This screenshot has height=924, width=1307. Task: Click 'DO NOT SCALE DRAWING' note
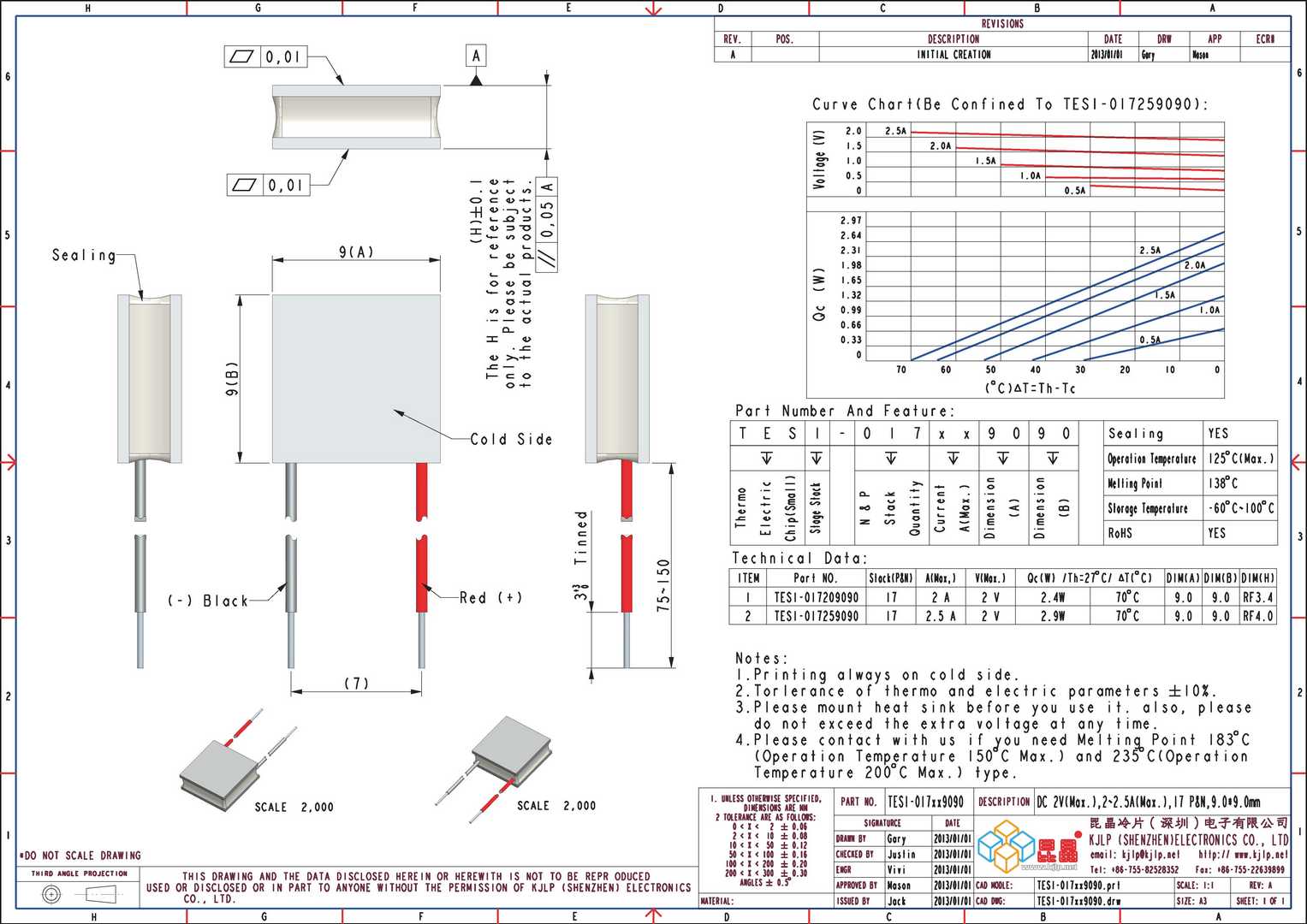80,856
